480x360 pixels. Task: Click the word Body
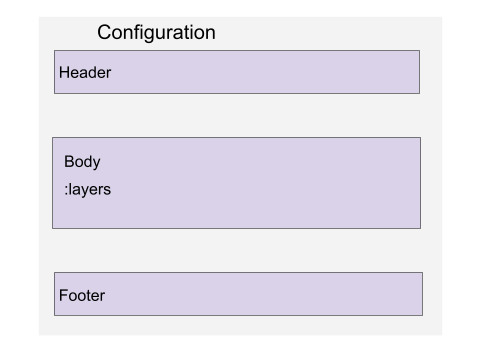82,162
